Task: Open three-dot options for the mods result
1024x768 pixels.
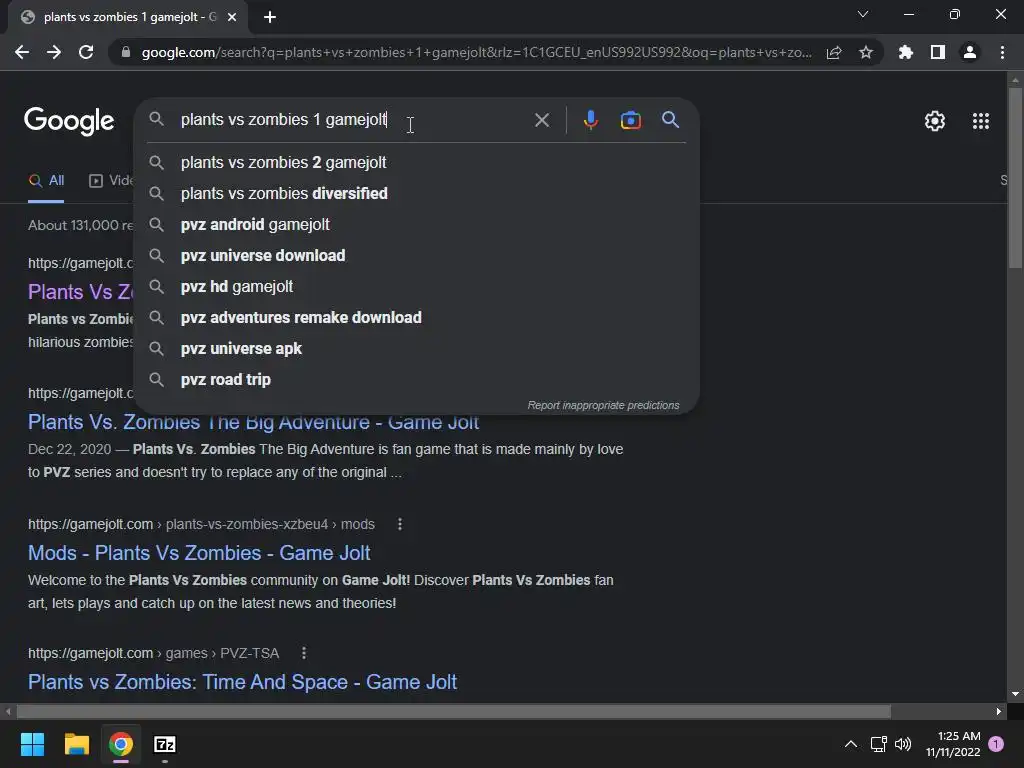Action: pos(400,524)
